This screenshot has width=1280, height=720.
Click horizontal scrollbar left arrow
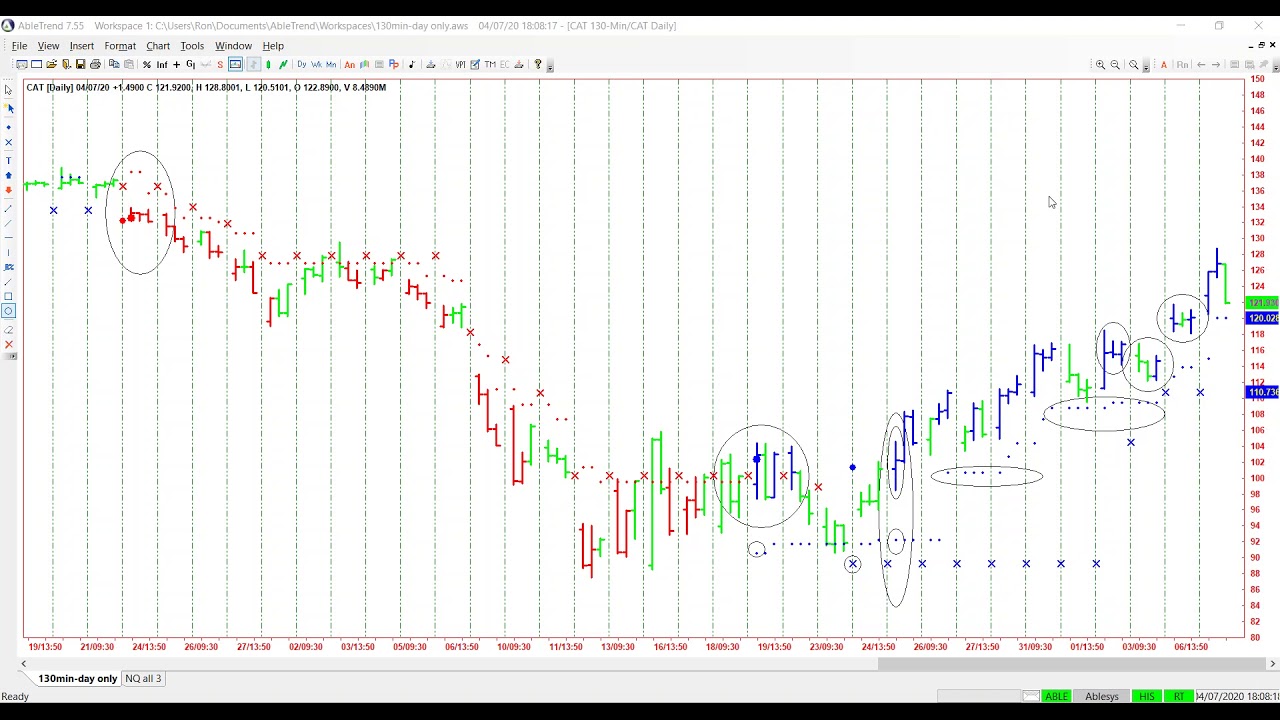pos(23,663)
